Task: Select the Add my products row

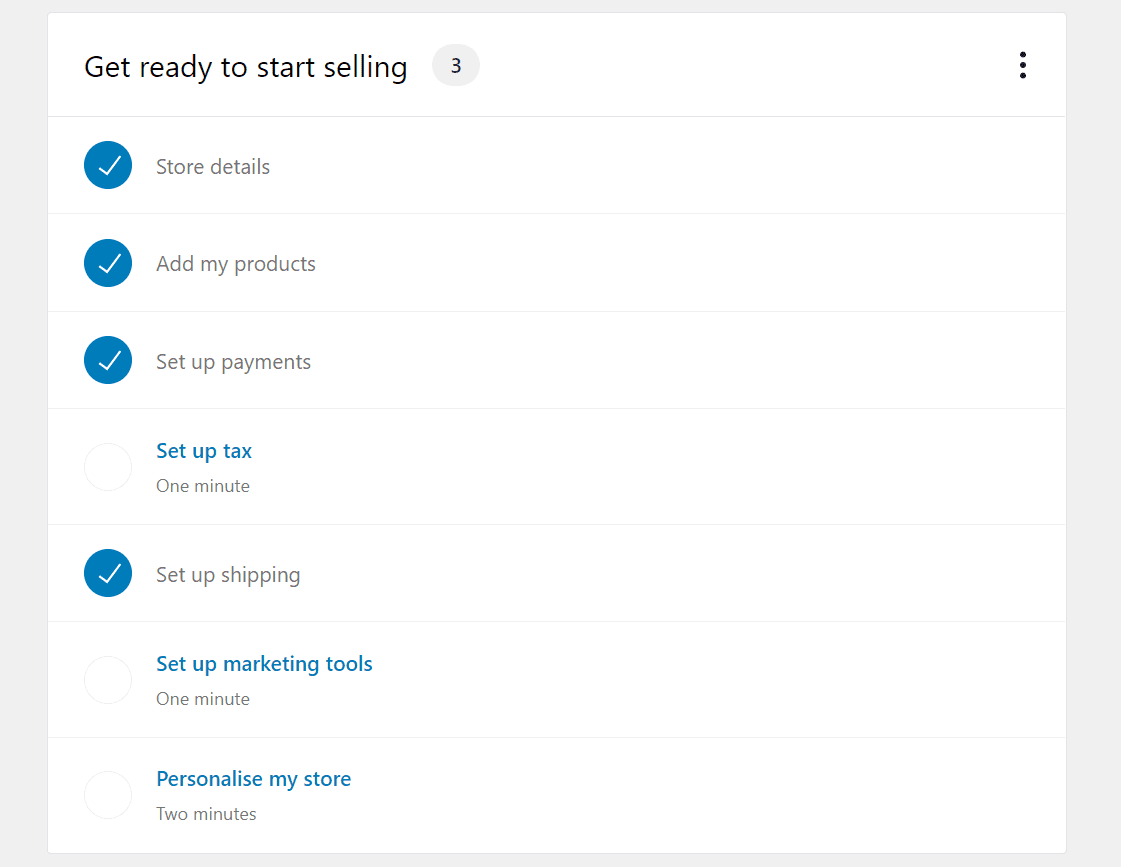Action: (236, 263)
